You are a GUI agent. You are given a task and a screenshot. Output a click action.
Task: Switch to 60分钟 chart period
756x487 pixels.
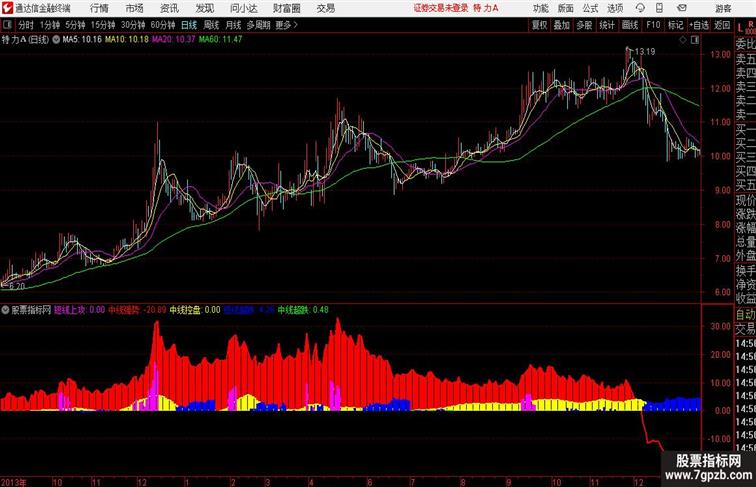(162, 25)
